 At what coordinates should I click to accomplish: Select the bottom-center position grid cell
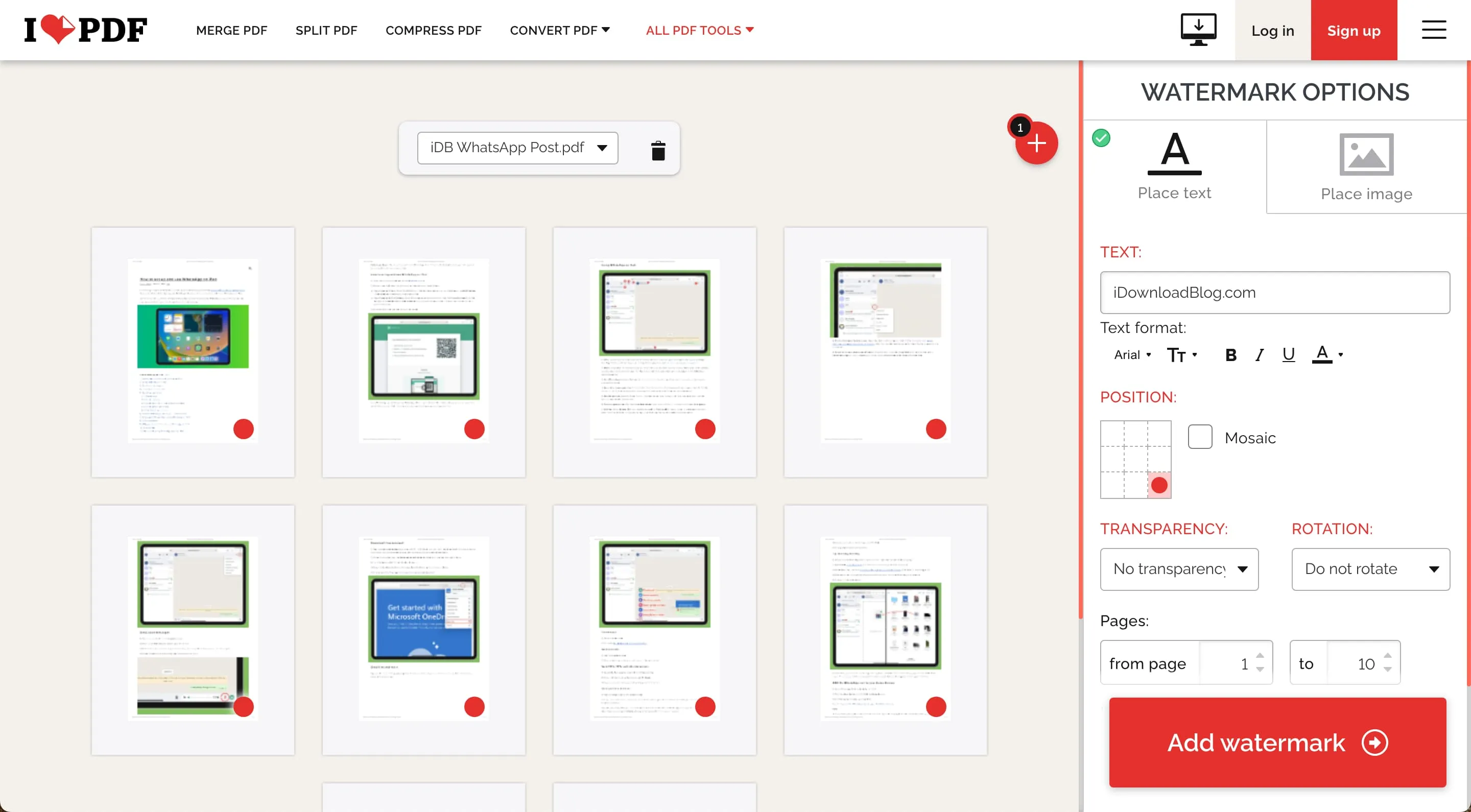(x=1136, y=485)
